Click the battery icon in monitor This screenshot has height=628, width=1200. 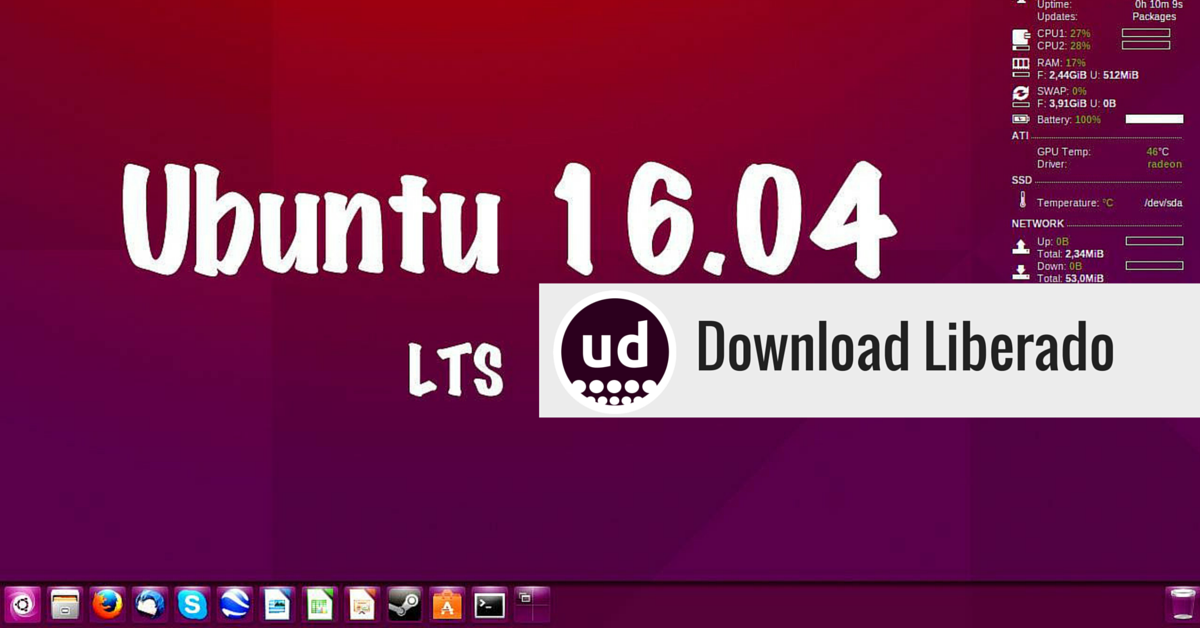pyautogui.click(x=1021, y=119)
